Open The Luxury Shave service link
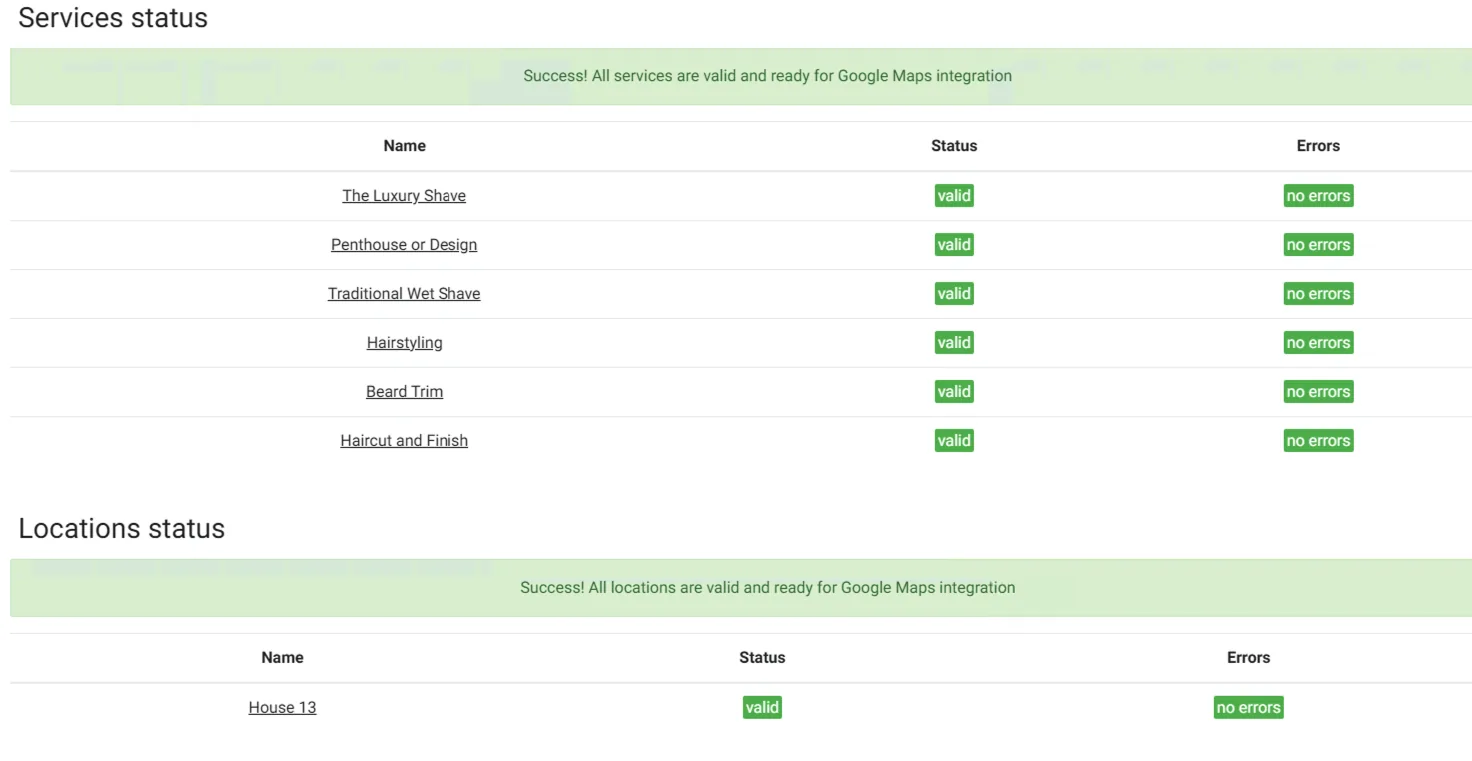This screenshot has width=1472, height=761. tap(404, 196)
